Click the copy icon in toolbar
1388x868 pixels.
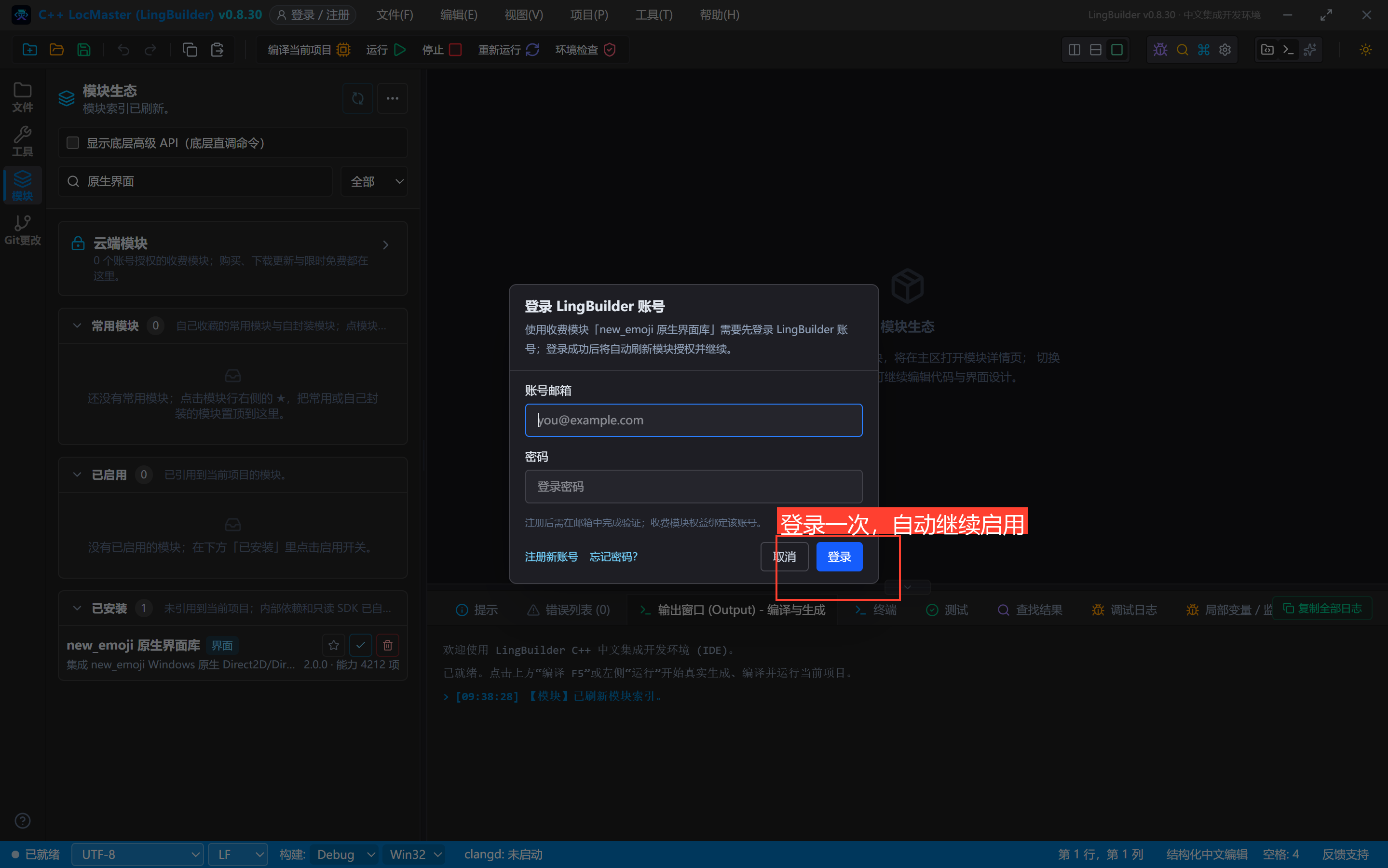[x=190, y=50]
